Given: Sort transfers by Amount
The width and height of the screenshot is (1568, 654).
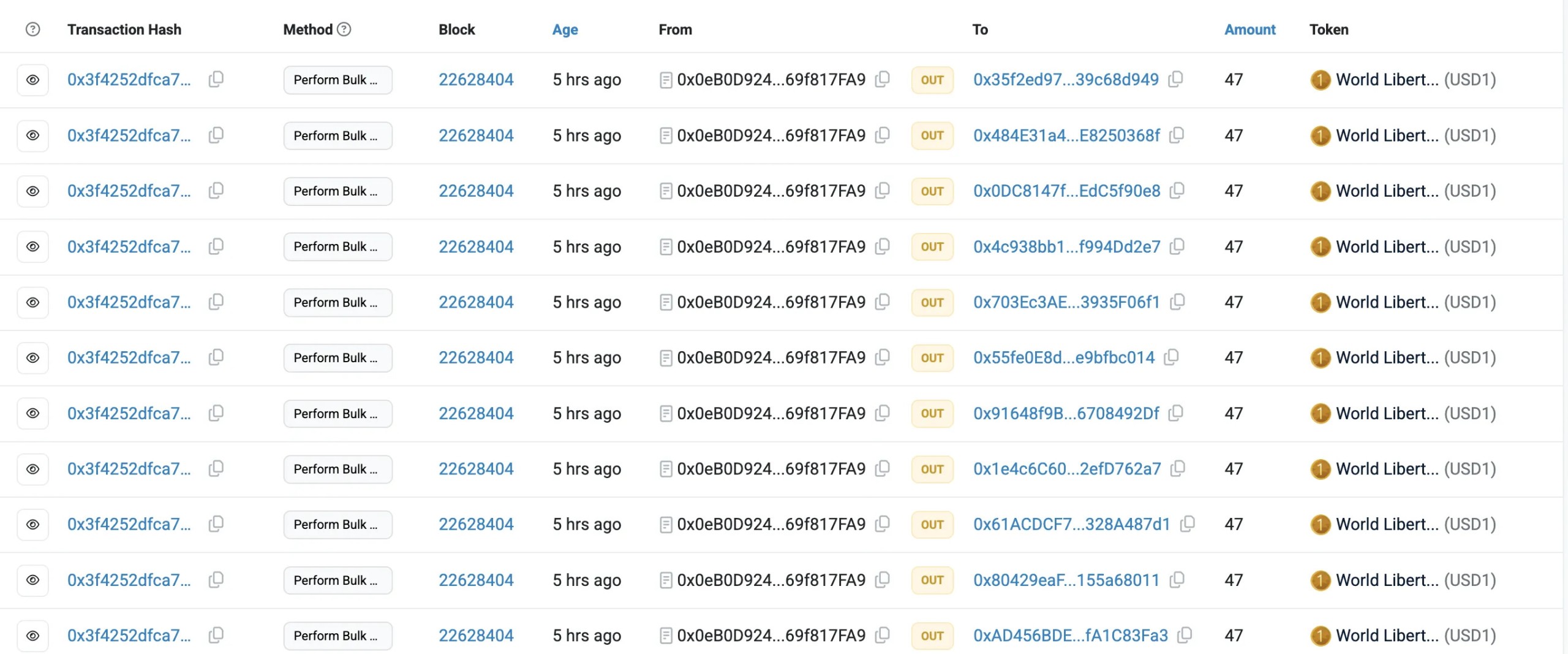Looking at the screenshot, I should (x=1249, y=29).
